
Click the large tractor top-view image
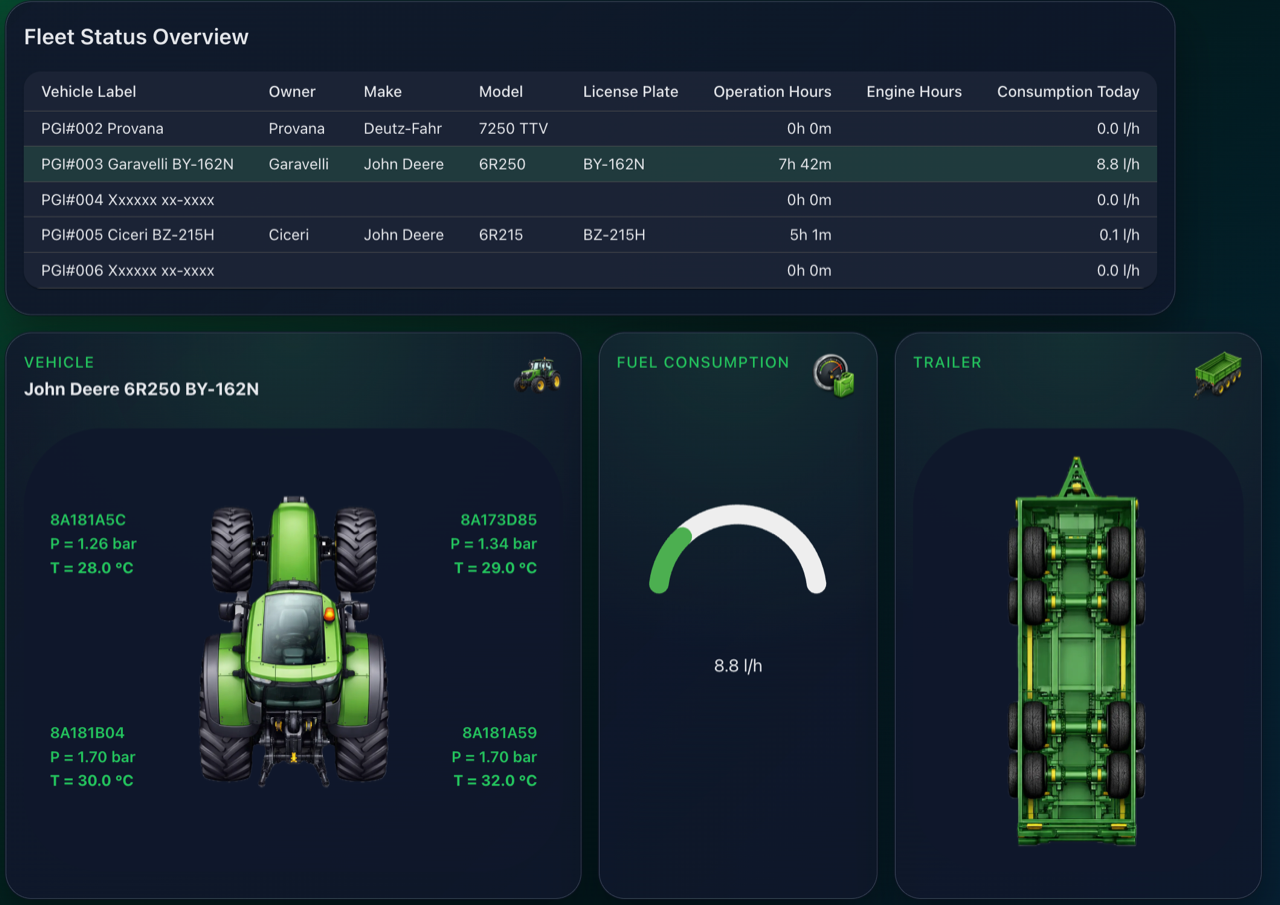coord(293,641)
